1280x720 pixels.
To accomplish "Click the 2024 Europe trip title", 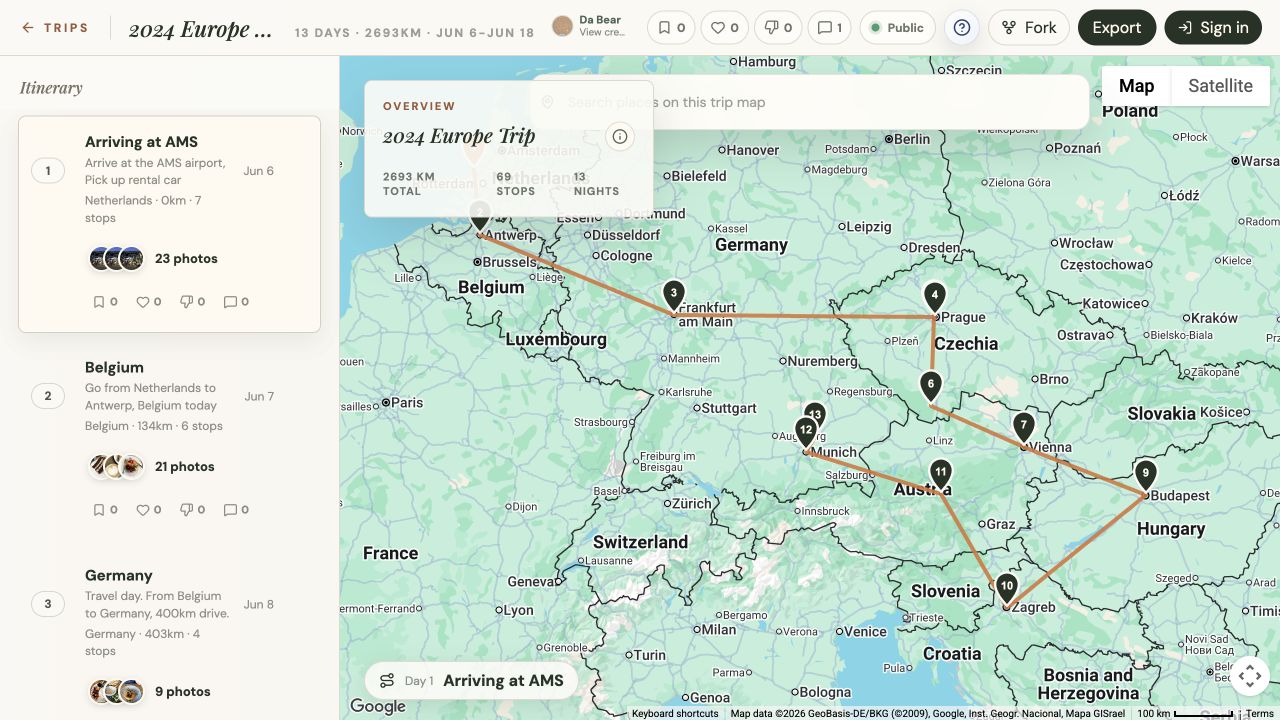I will (201, 29).
